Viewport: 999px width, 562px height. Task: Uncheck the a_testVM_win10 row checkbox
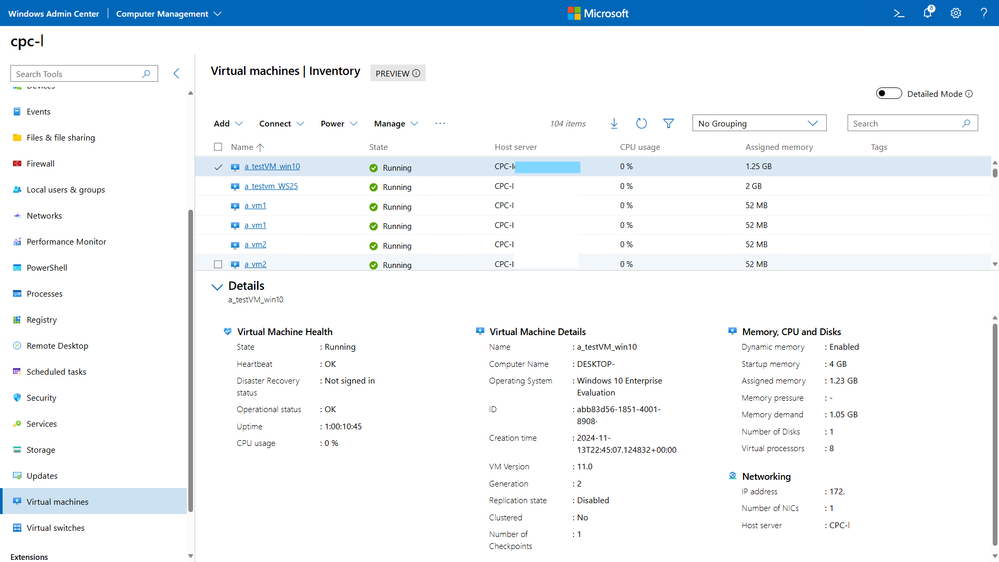(219, 167)
